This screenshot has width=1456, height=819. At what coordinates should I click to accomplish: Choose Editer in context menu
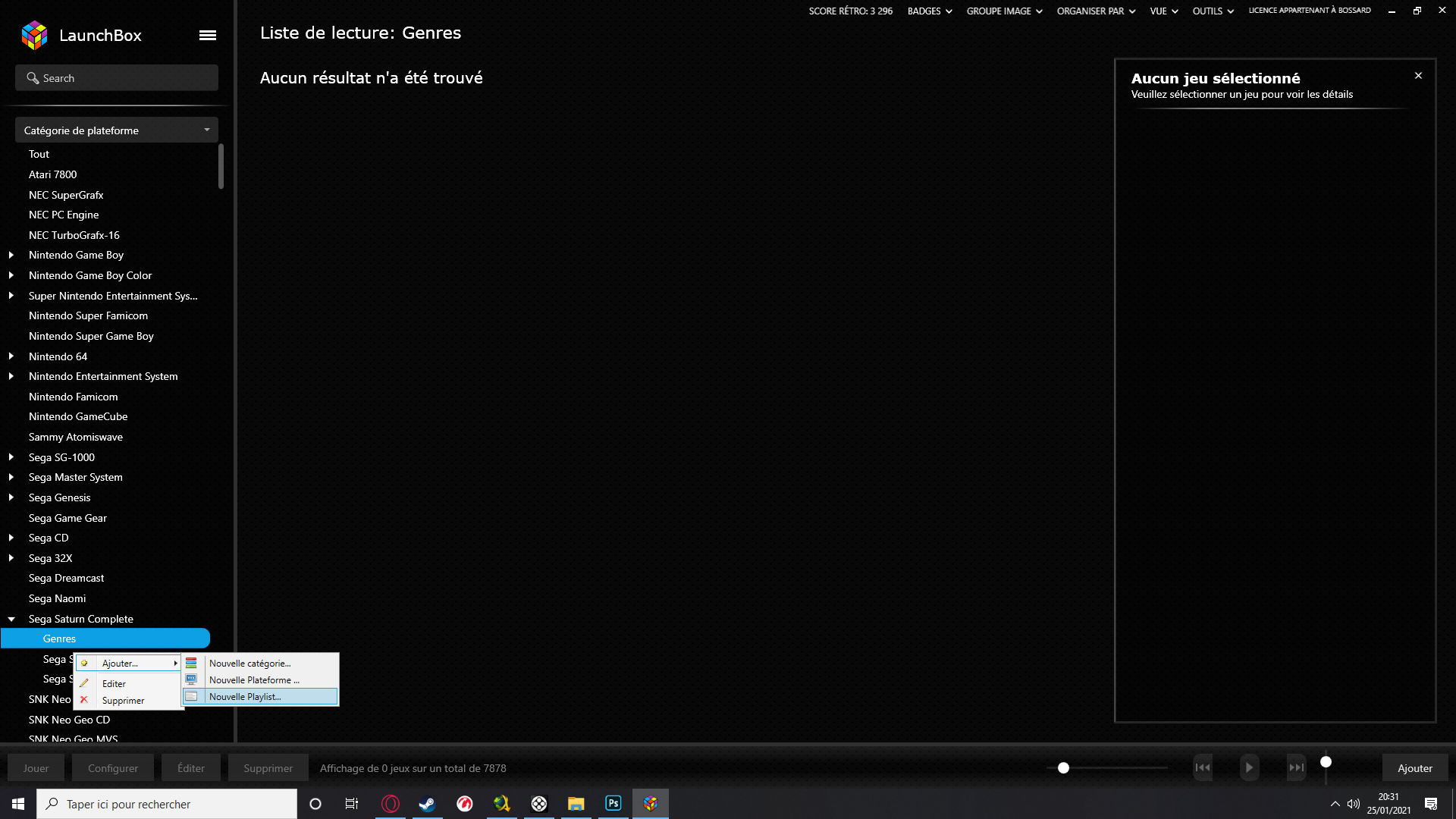(x=128, y=683)
